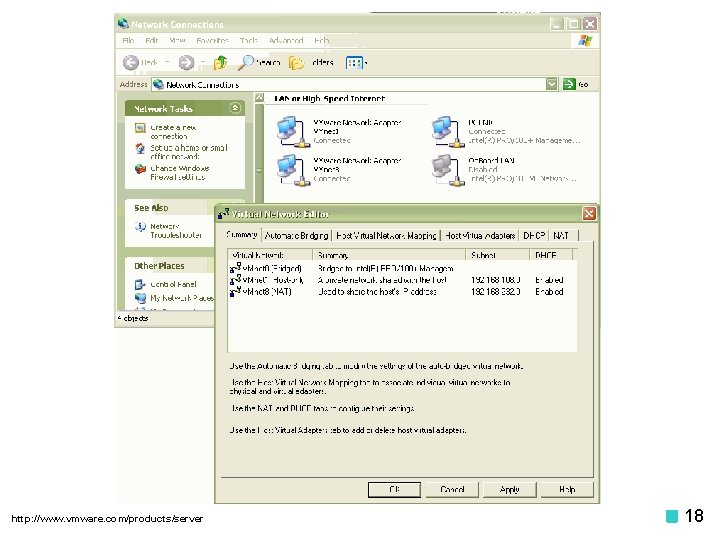The width and height of the screenshot is (720, 540).
Task: Click the Change Windows Firewall settings icon
Action: 140,169
